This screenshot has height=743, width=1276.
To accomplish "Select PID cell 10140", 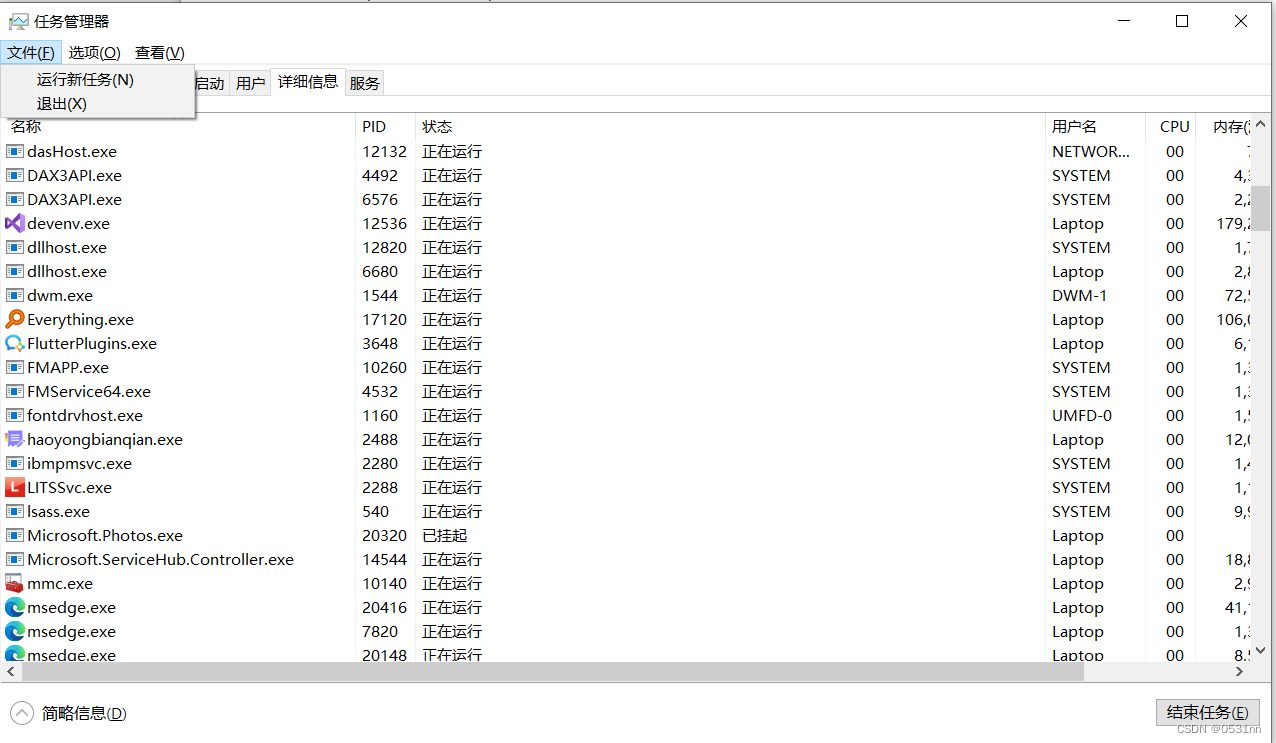I will click(x=385, y=584).
